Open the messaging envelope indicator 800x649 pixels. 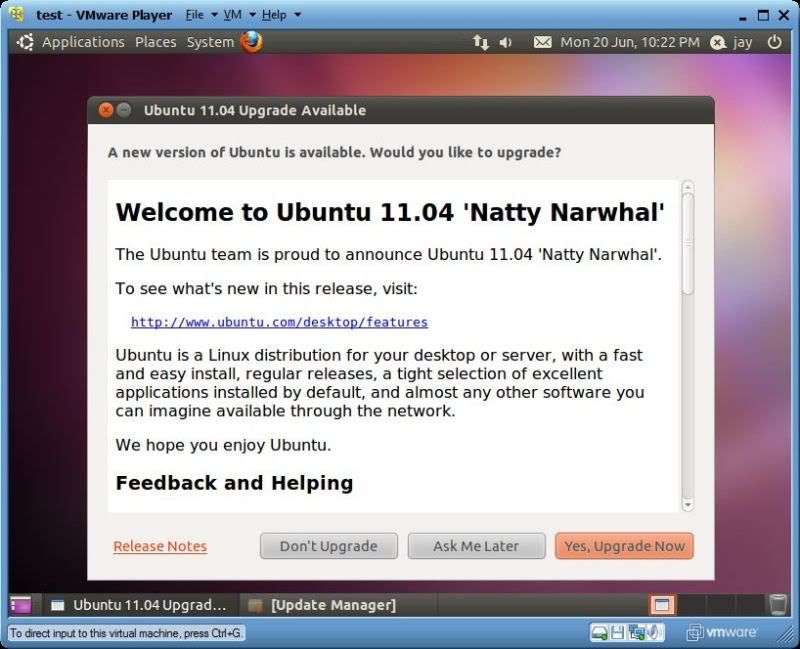point(542,42)
